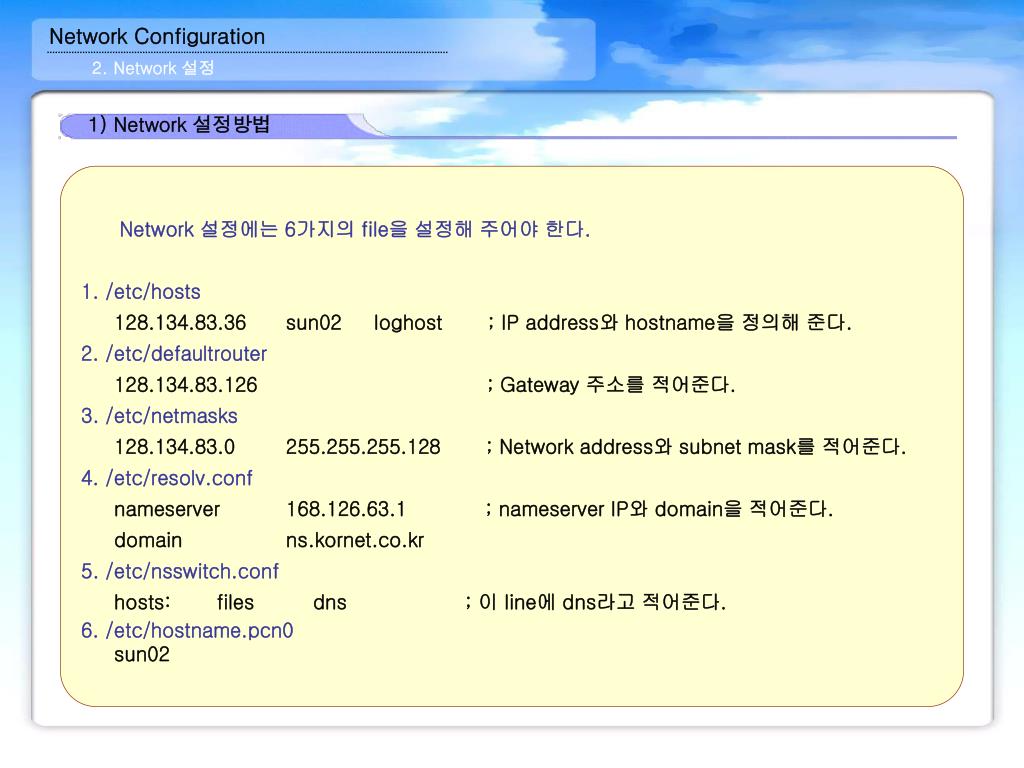Click the '6. /etc/hostname.pcn0' heading
This screenshot has width=1024, height=768.
point(187,630)
